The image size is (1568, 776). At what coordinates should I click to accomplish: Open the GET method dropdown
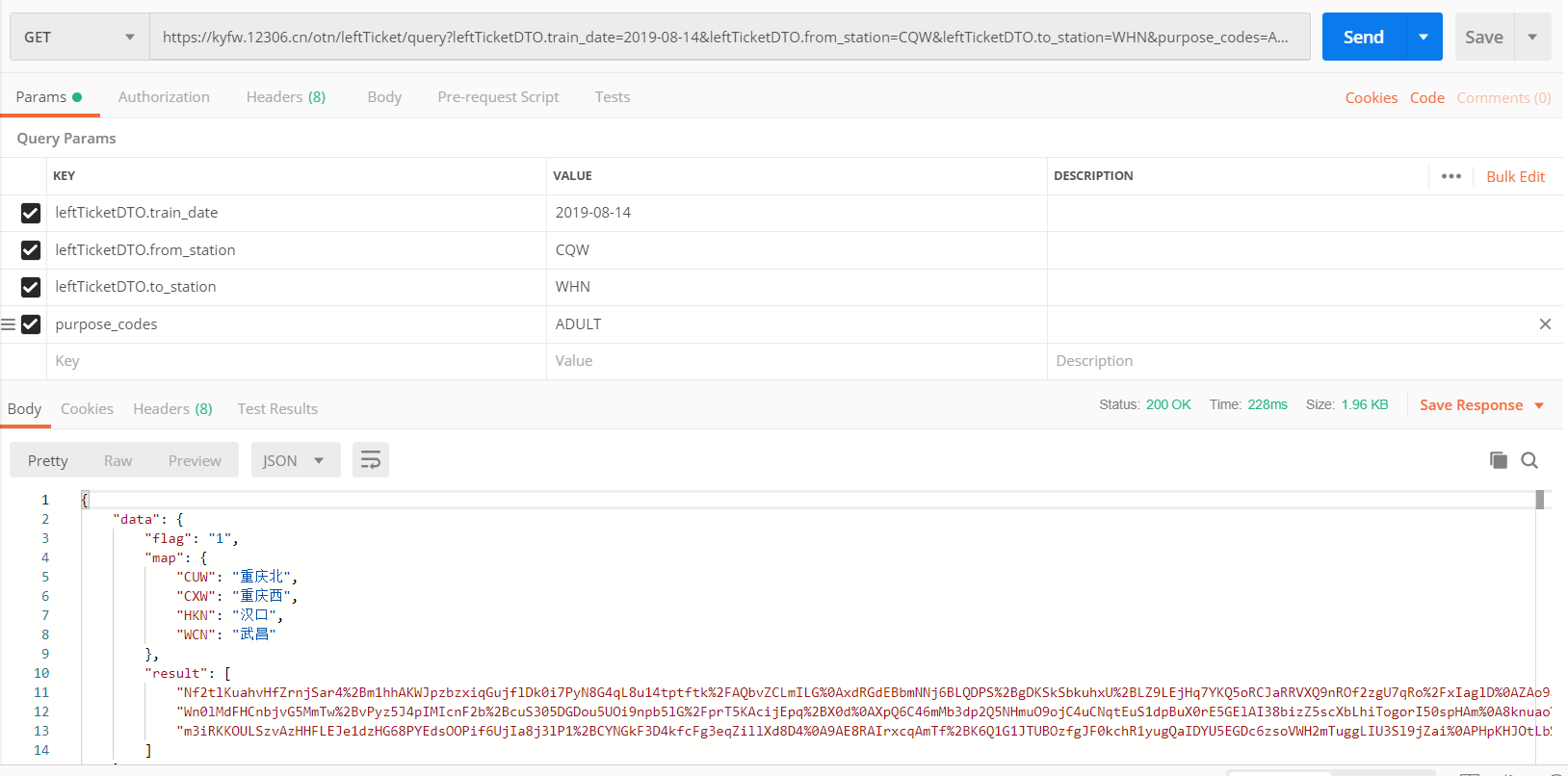80,38
